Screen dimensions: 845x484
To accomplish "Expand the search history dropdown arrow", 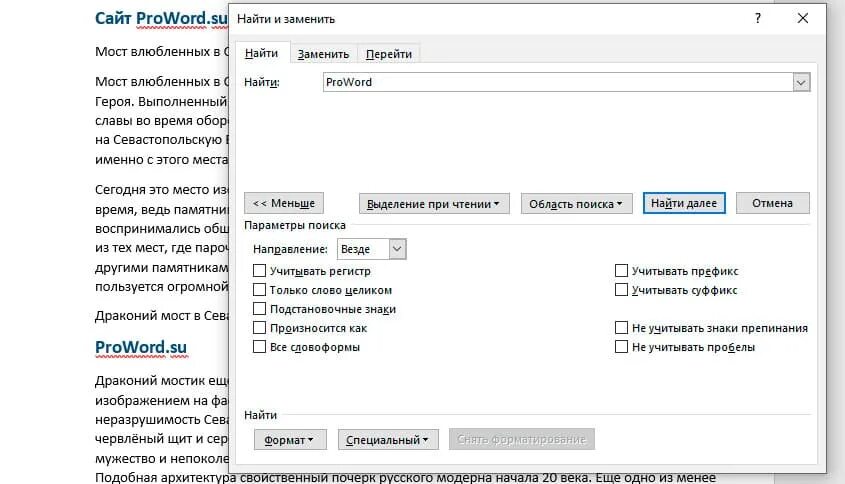I will (801, 82).
